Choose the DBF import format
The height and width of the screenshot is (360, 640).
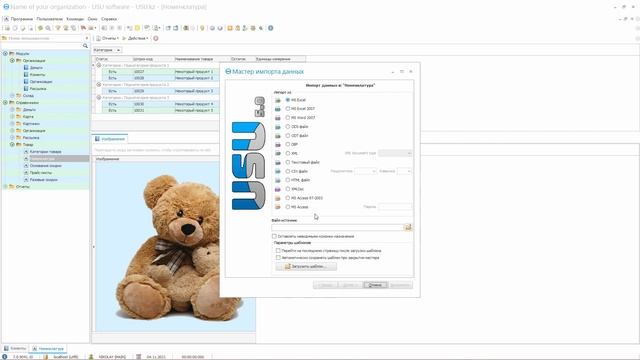pyautogui.click(x=288, y=144)
